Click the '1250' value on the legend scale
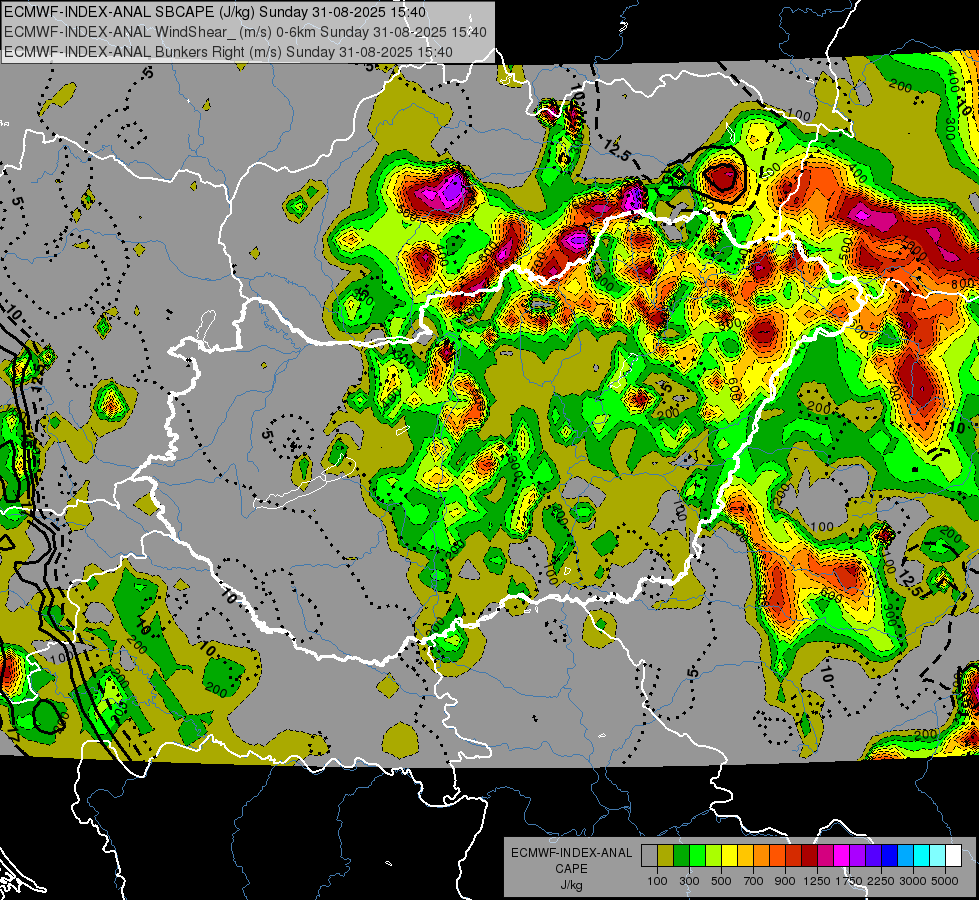 pos(817,881)
